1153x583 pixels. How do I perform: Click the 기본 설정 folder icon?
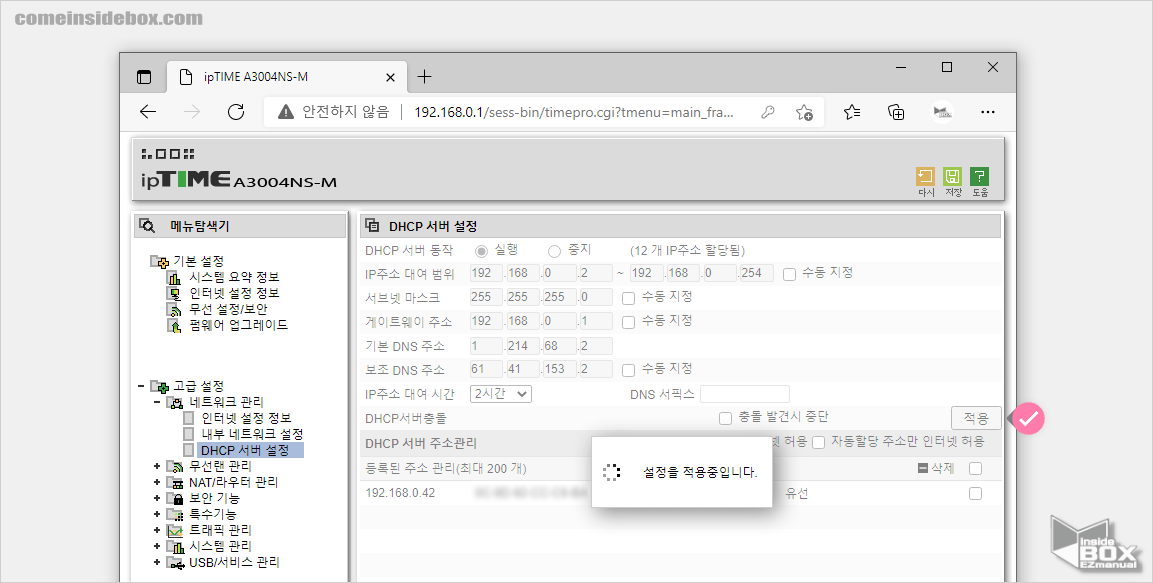[x=160, y=261]
